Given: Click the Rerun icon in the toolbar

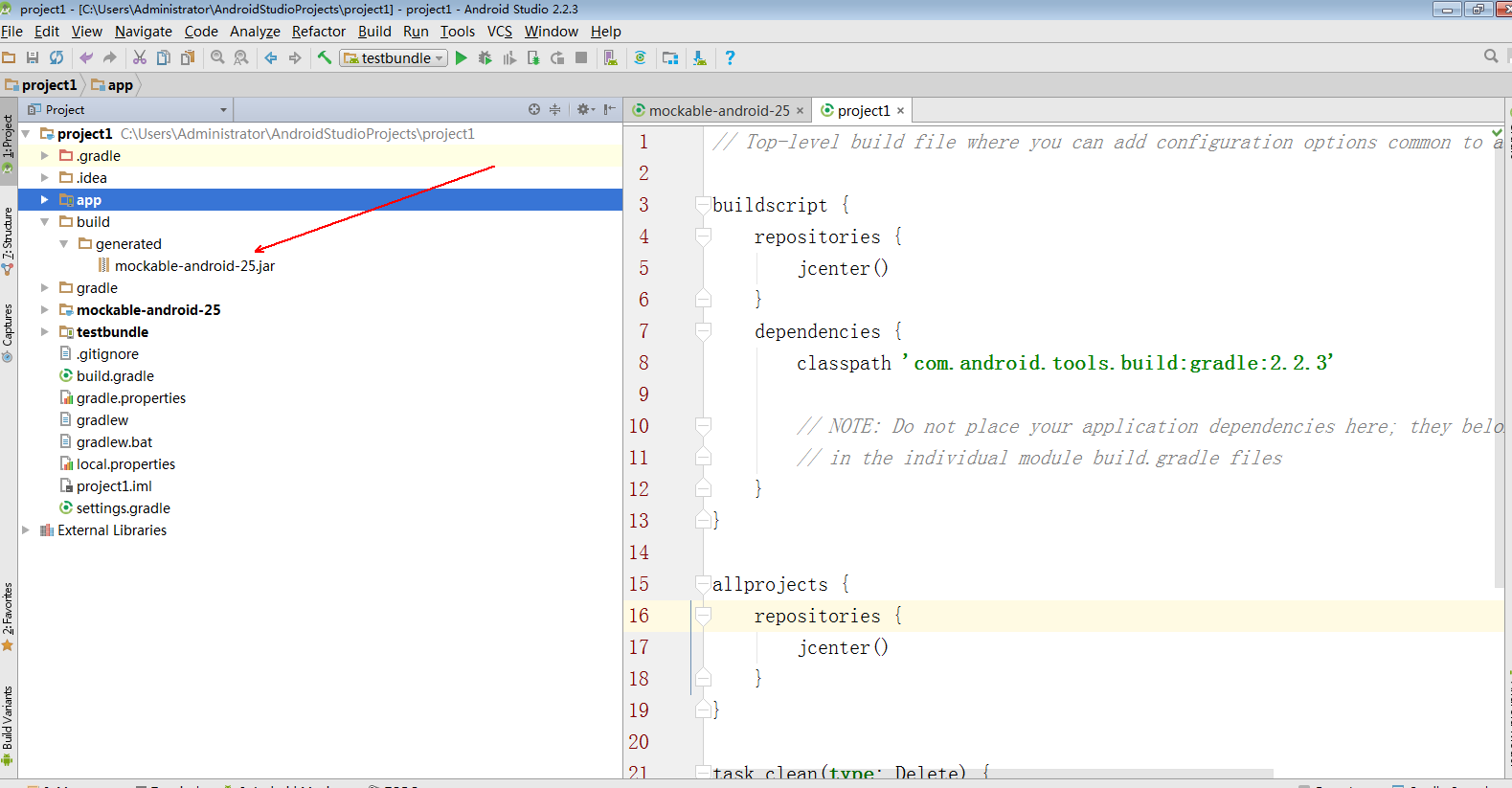Looking at the screenshot, I should [x=557, y=57].
